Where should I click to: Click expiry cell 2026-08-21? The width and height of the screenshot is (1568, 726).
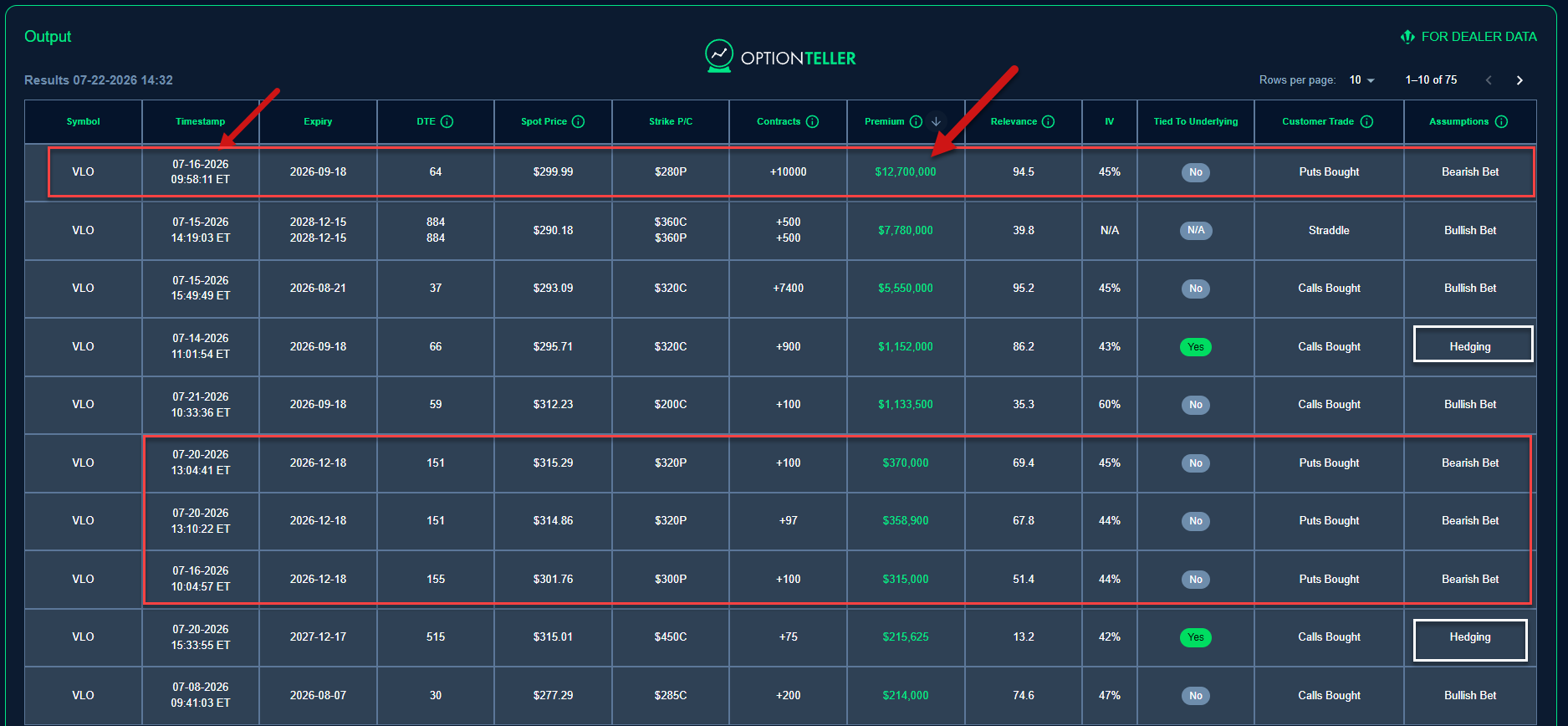tap(318, 289)
